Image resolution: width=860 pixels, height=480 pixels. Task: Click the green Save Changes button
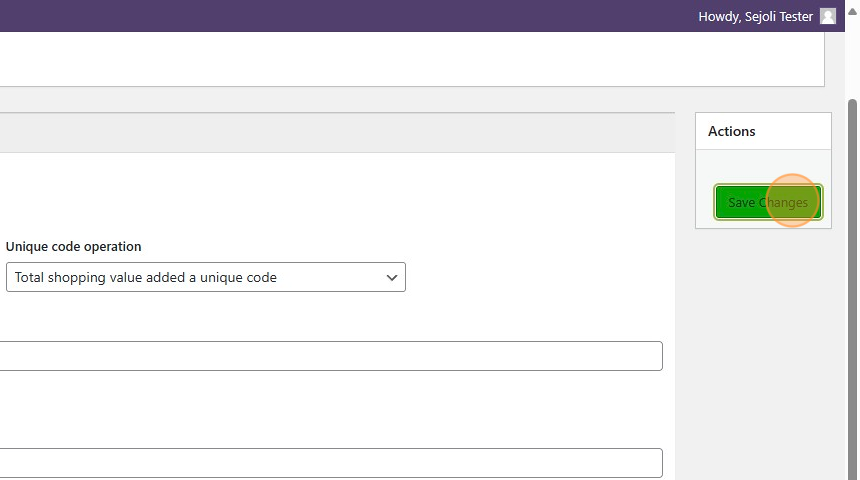768,202
